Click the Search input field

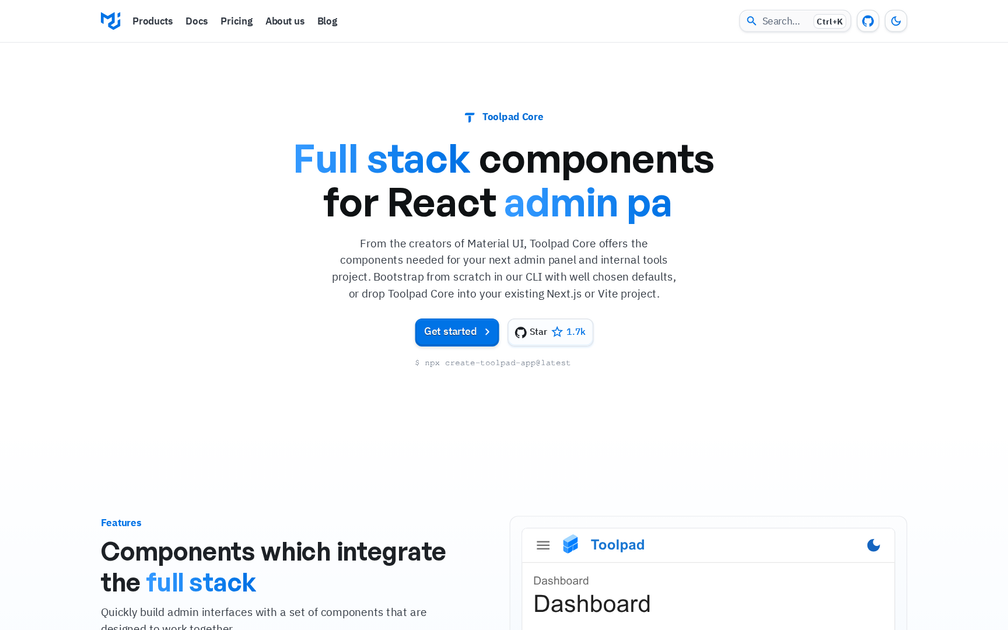795,21
